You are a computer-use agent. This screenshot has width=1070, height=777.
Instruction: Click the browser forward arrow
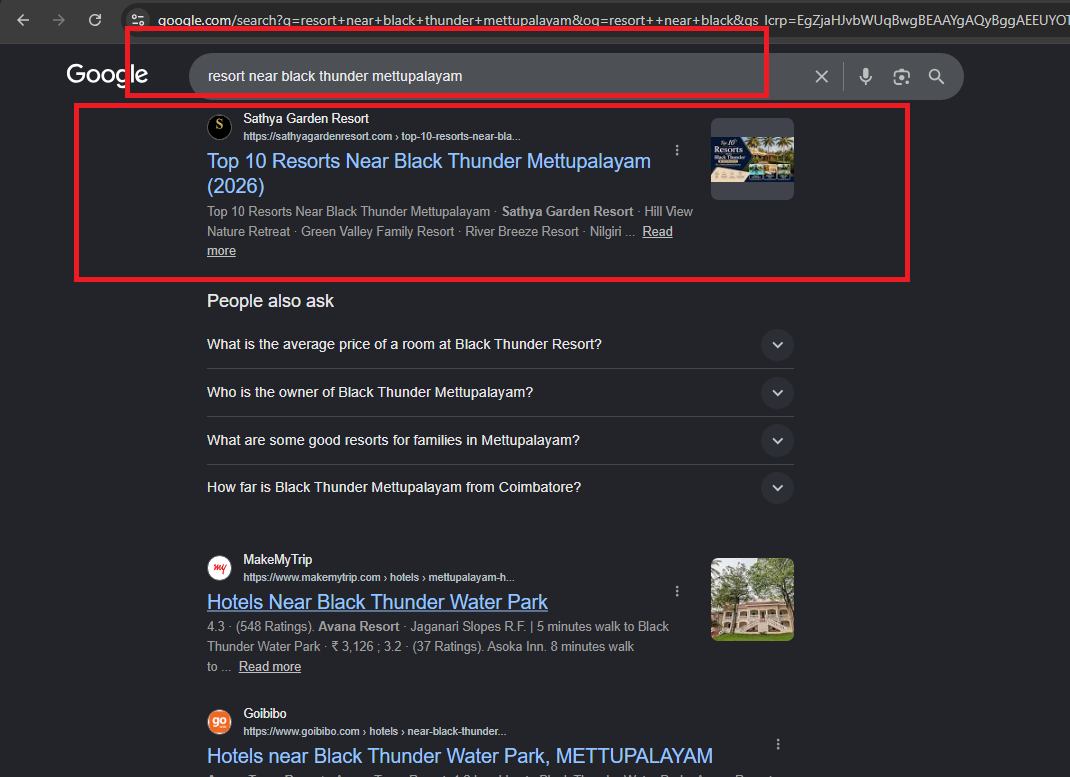click(59, 20)
